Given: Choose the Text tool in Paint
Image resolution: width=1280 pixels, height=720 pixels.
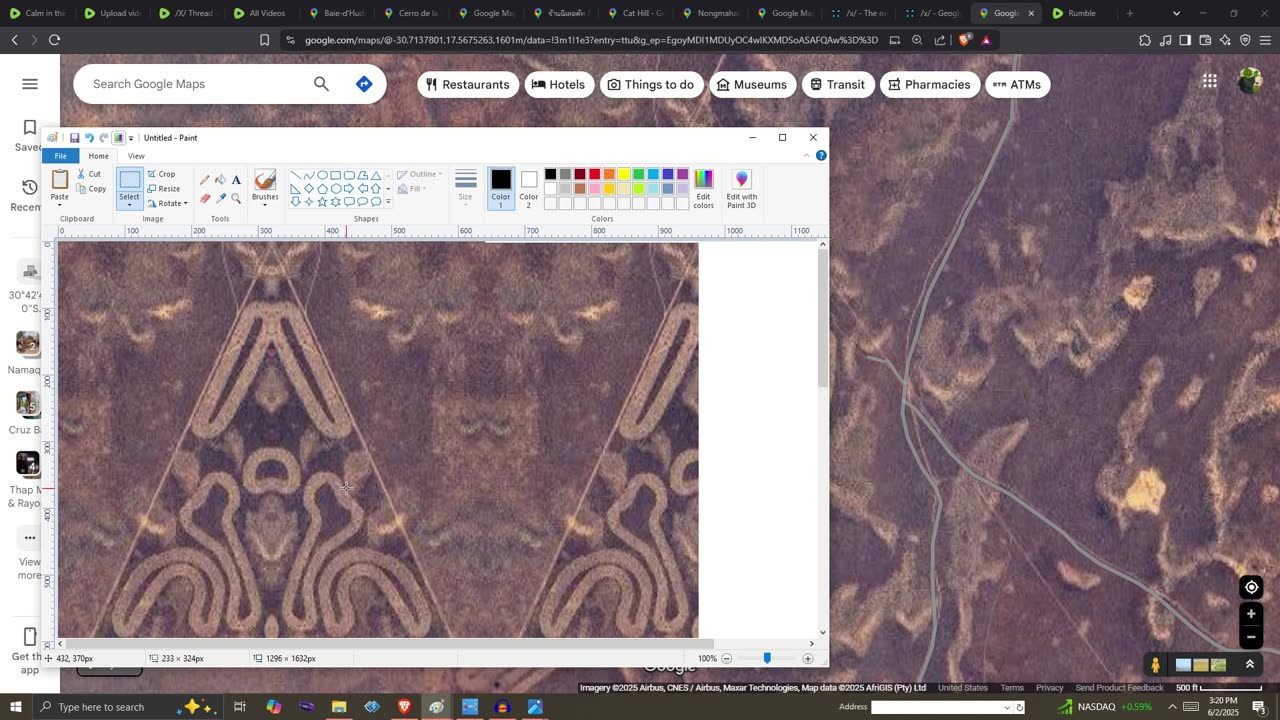Looking at the screenshot, I should tap(236, 180).
